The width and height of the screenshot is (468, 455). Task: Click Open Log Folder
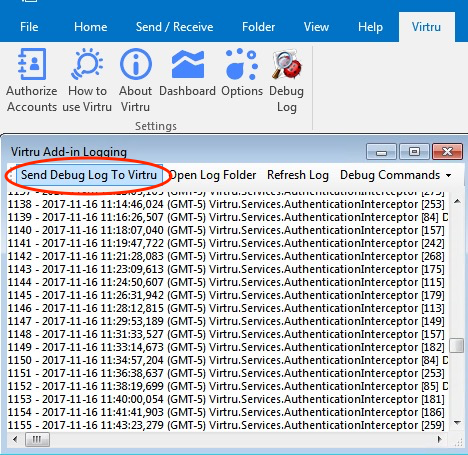213,175
